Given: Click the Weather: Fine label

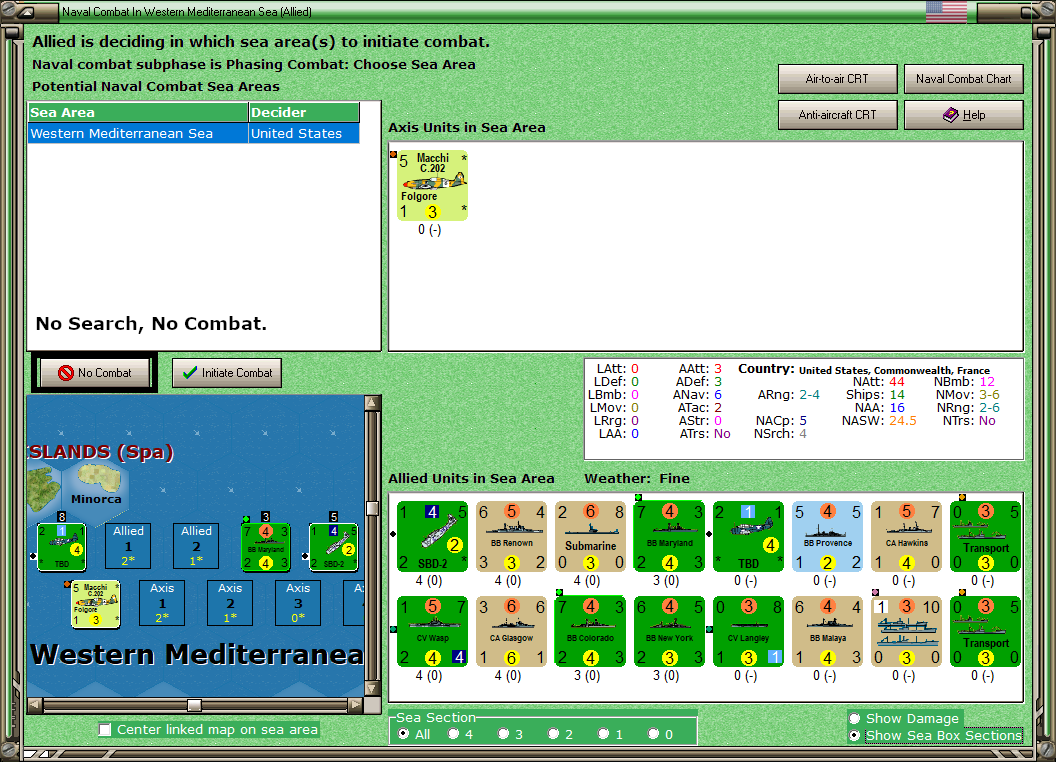Looking at the screenshot, I should coord(636,478).
